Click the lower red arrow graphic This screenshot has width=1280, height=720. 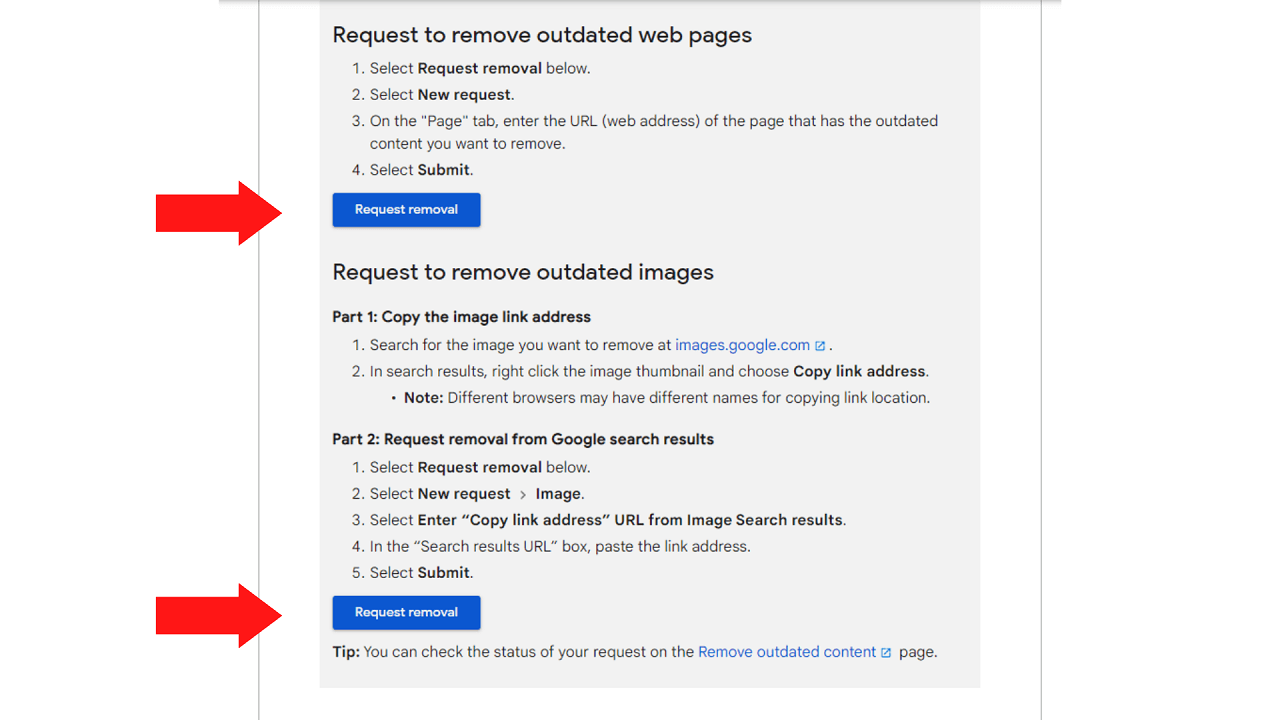[x=215, y=614]
